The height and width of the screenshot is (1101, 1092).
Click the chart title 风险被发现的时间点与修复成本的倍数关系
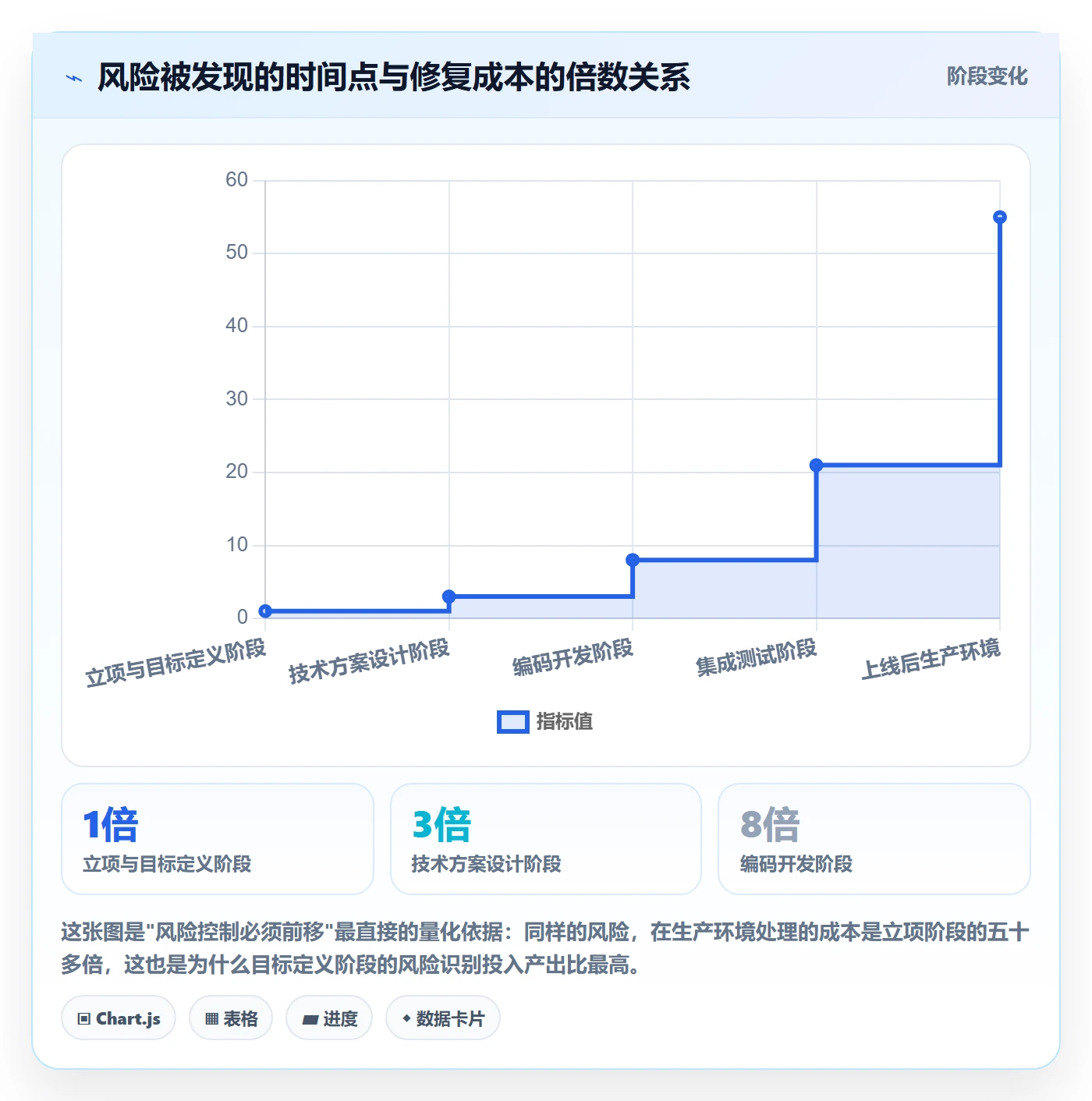[x=394, y=77]
